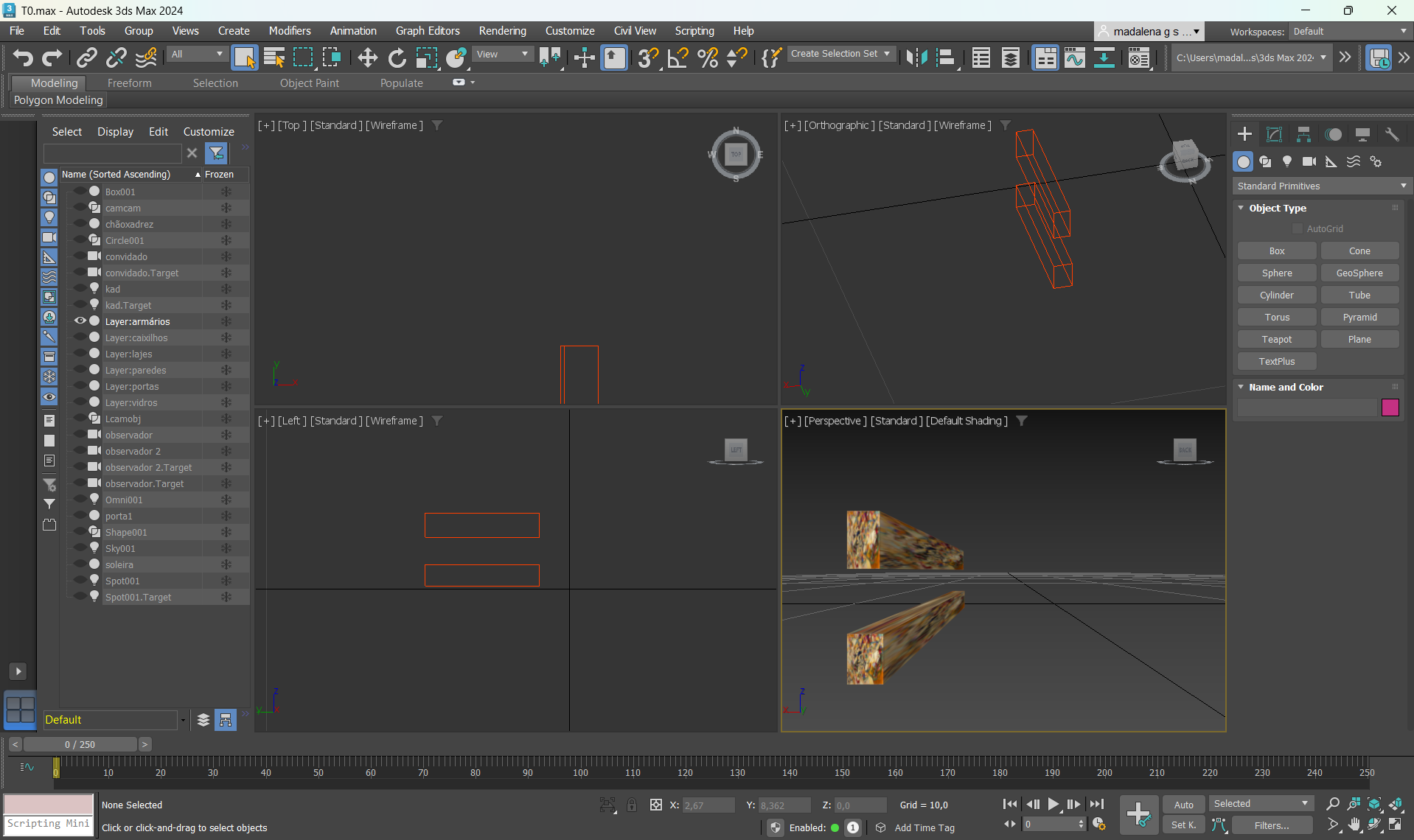Select the Move tool in main toolbar

pyautogui.click(x=367, y=57)
